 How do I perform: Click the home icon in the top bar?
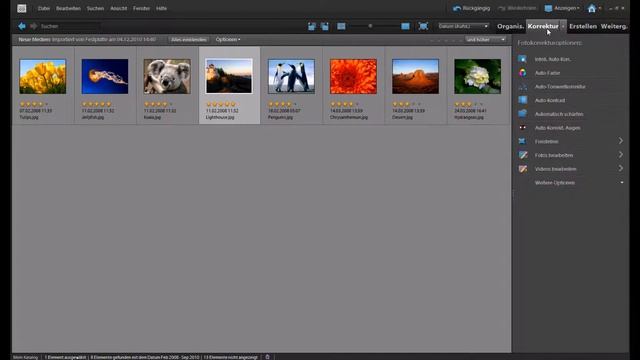tap(592, 8)
